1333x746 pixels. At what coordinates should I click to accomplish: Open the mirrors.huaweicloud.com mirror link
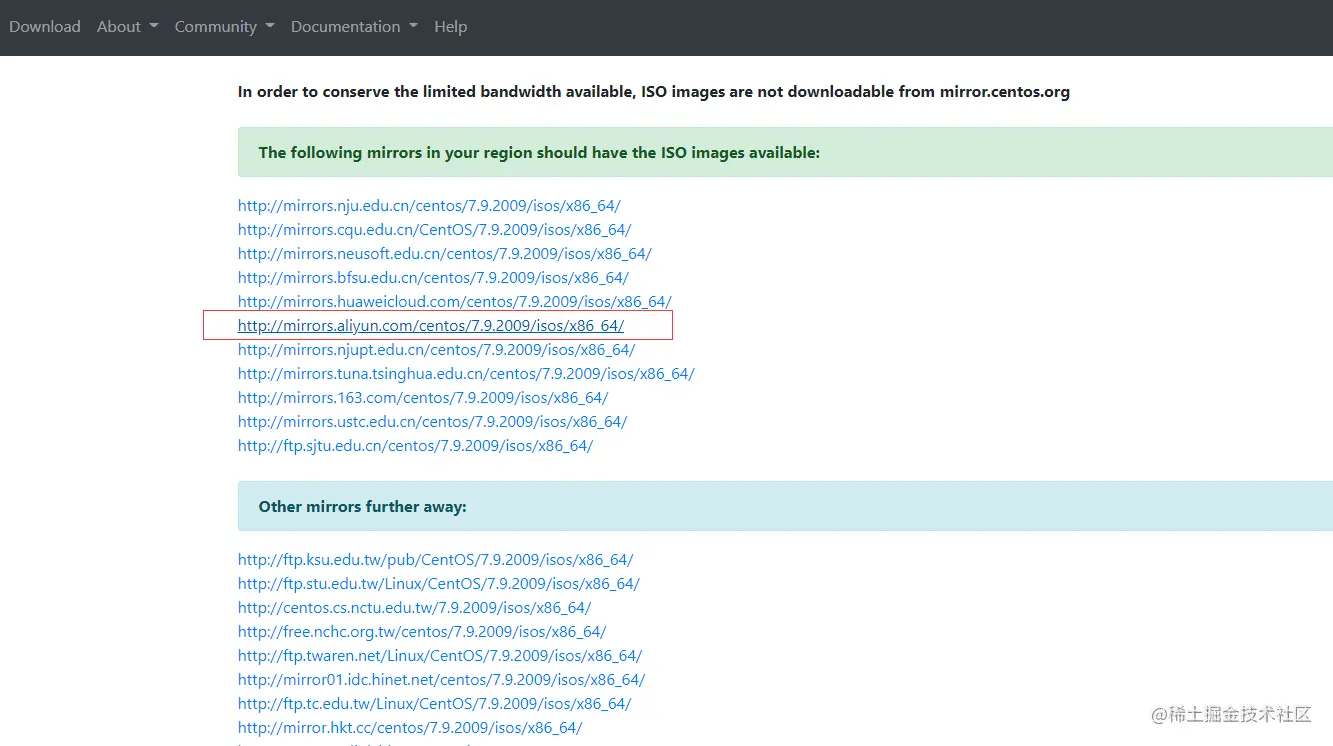[454, 302]
